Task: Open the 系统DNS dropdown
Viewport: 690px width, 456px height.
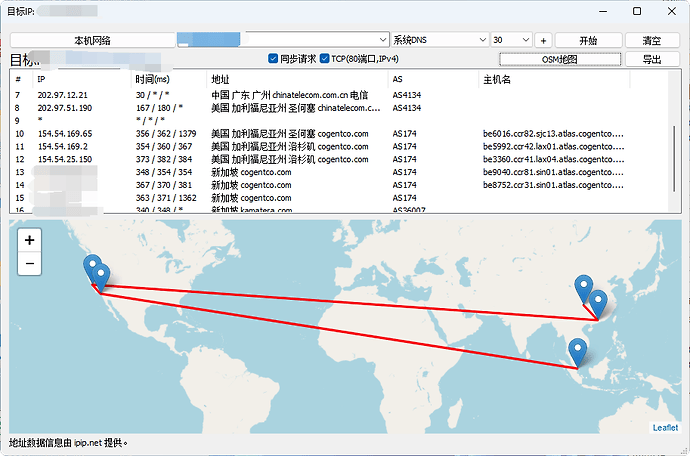Action: click(x=440, y=40)
